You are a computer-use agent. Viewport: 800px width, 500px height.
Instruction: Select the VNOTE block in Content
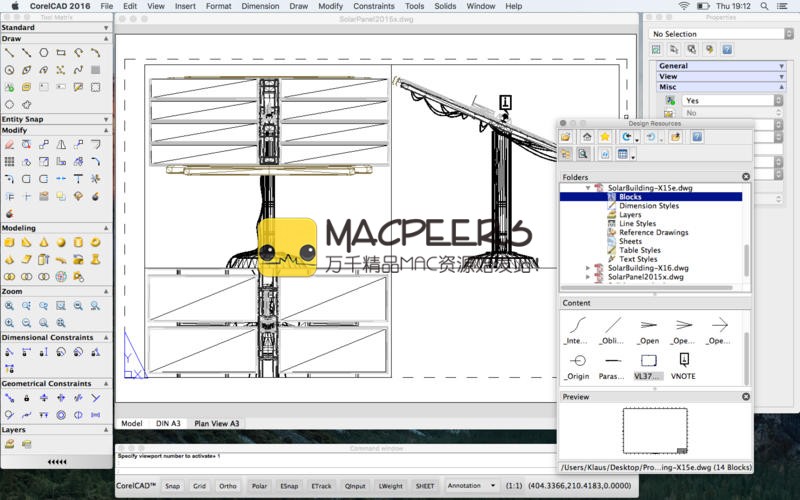[683, 365]
